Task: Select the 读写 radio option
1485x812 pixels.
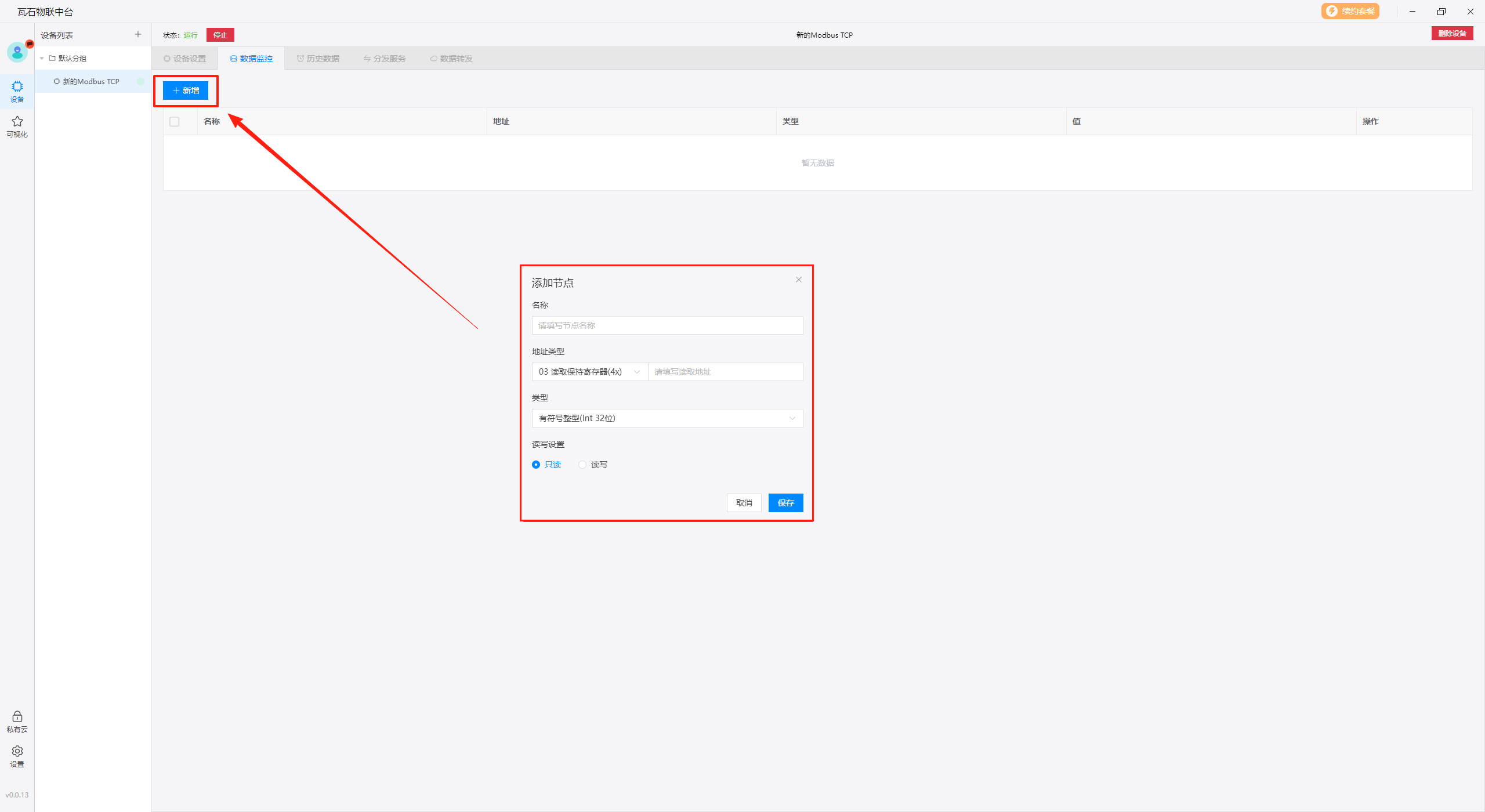Action: tap(582, 465)
